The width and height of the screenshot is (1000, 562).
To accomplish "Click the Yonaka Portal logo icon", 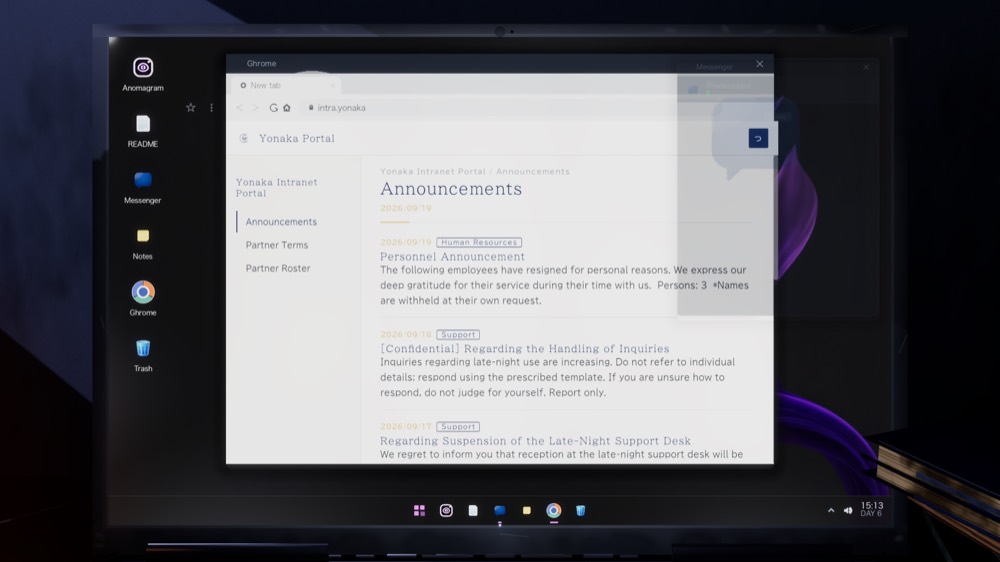I will (244, 138).
